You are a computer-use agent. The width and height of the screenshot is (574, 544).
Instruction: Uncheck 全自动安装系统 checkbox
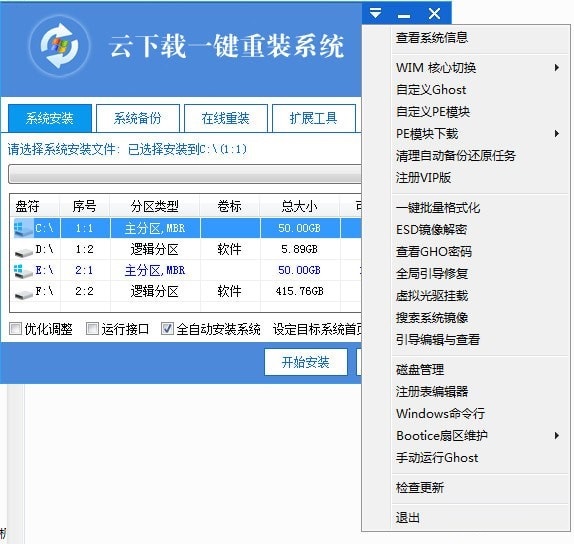[167, 328]
